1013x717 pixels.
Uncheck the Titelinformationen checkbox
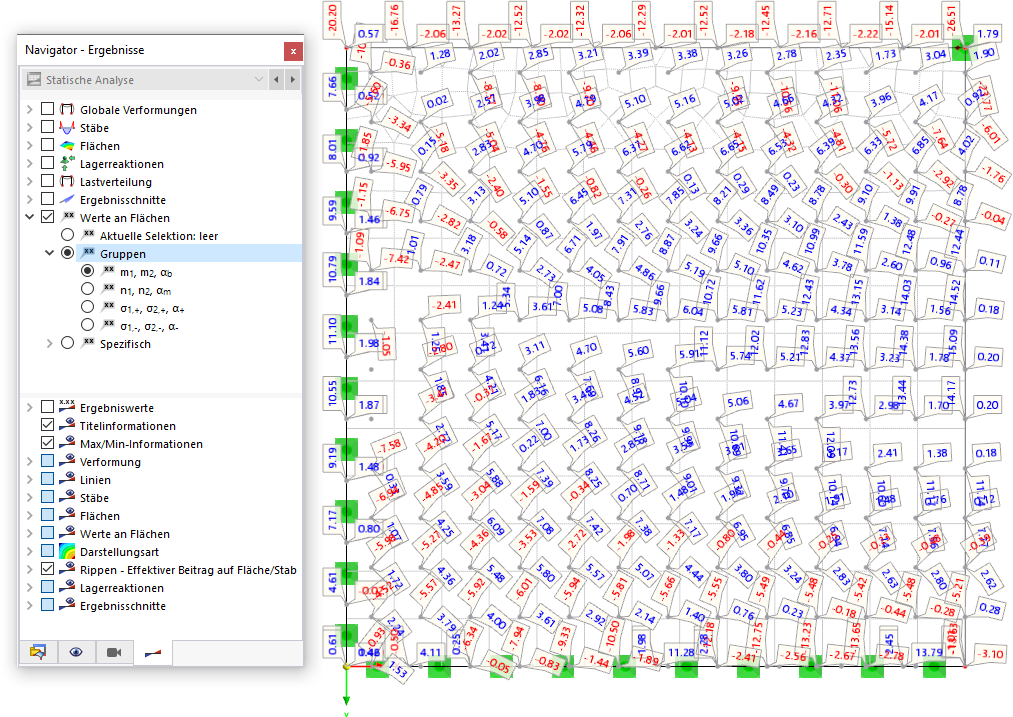pos(47,425)
